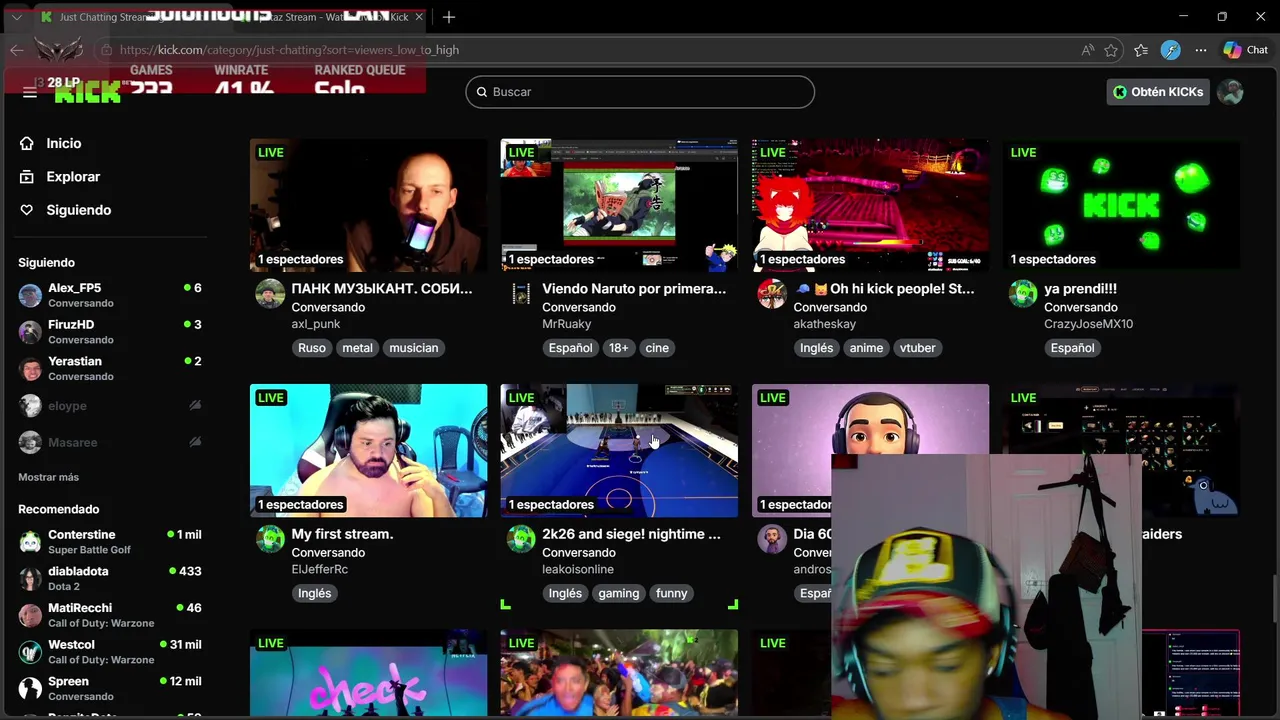Image resolution: width=1280 pixels, height=720 pixels.
Task: Click leakoisonline channel avatar
Action: pos(521,539)
